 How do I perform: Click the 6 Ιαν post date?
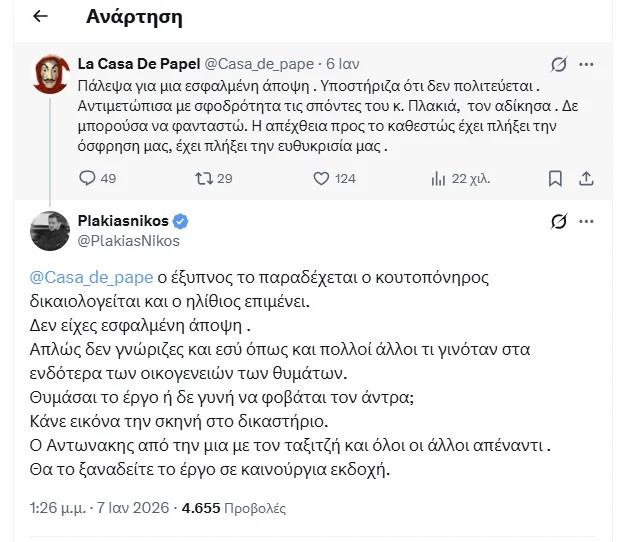click(x=345, y=63)
